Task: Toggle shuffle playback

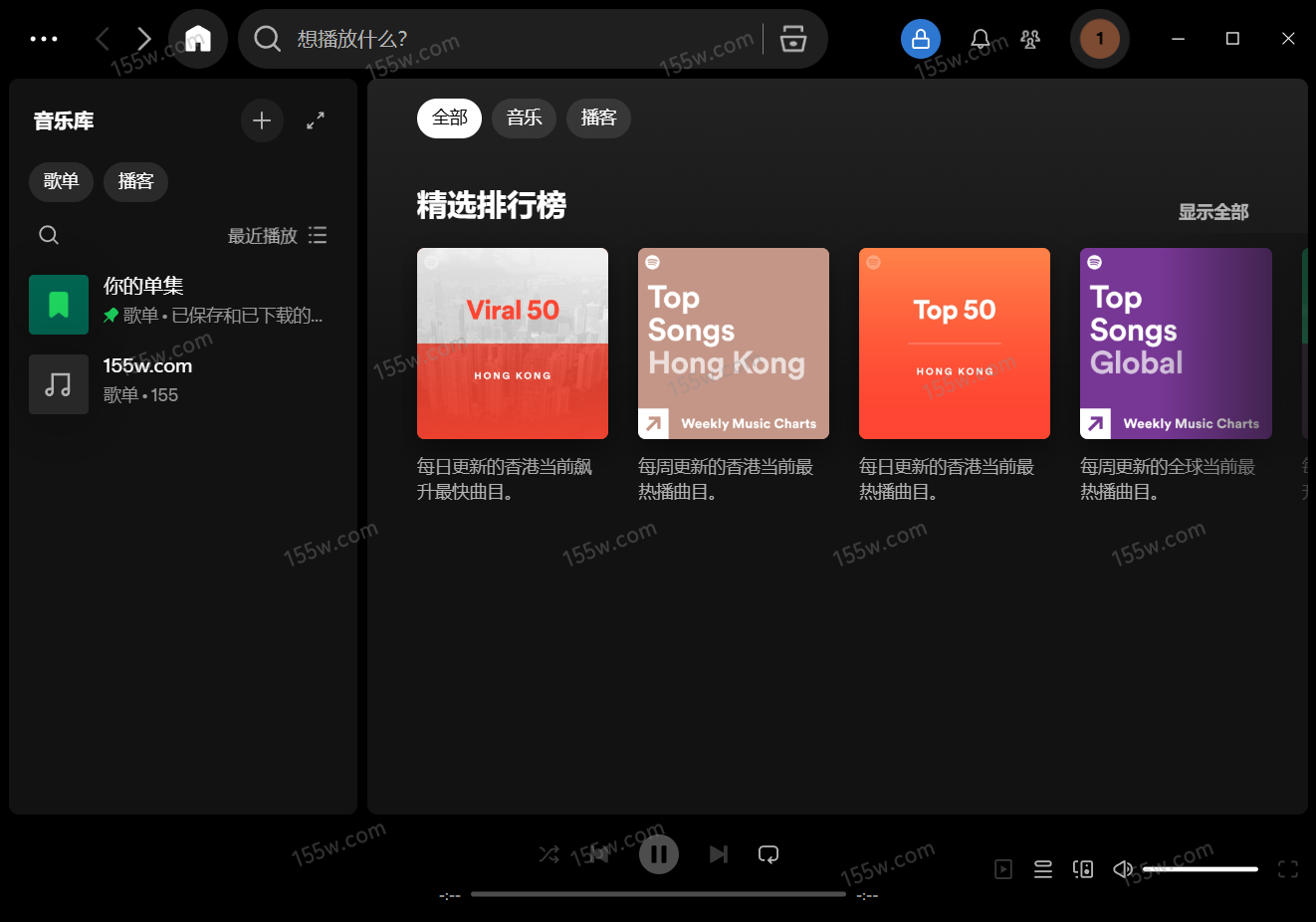Action: (x=548, y=854)
